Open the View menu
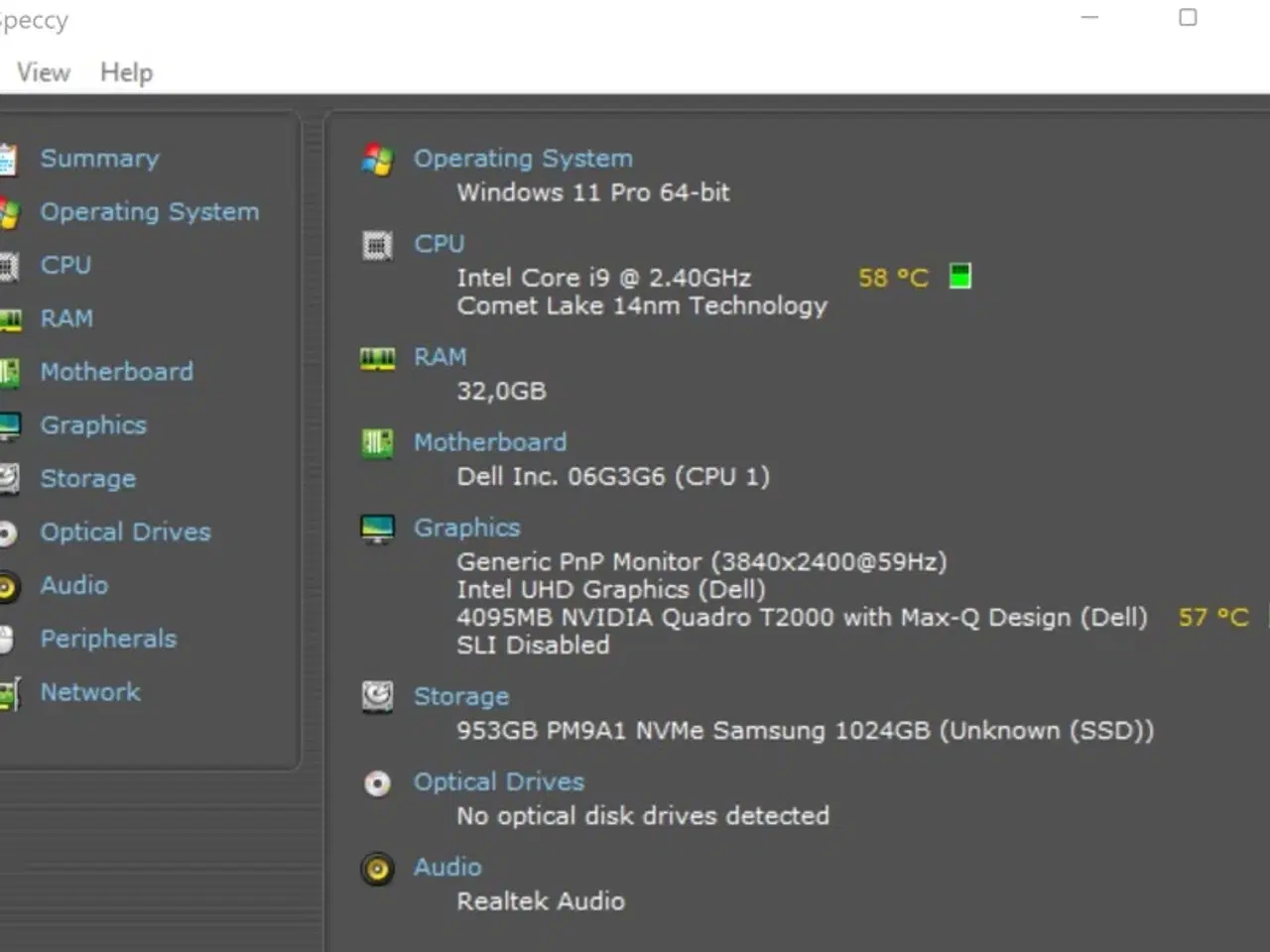Screen dimensions: 1270x952 click(x=43, y=72)
